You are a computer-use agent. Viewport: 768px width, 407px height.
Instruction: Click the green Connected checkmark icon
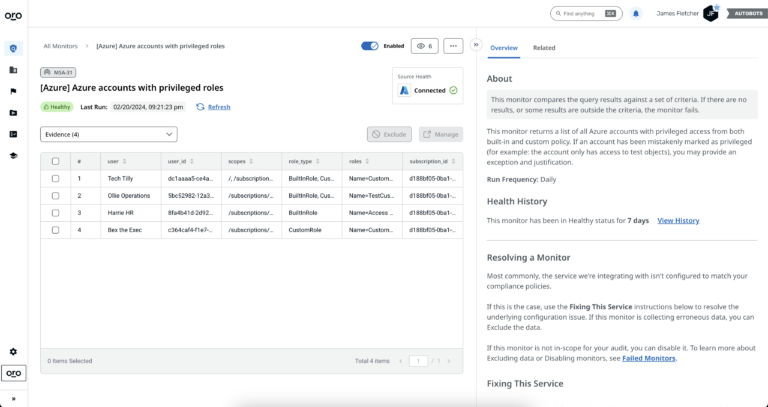point(454,91)
